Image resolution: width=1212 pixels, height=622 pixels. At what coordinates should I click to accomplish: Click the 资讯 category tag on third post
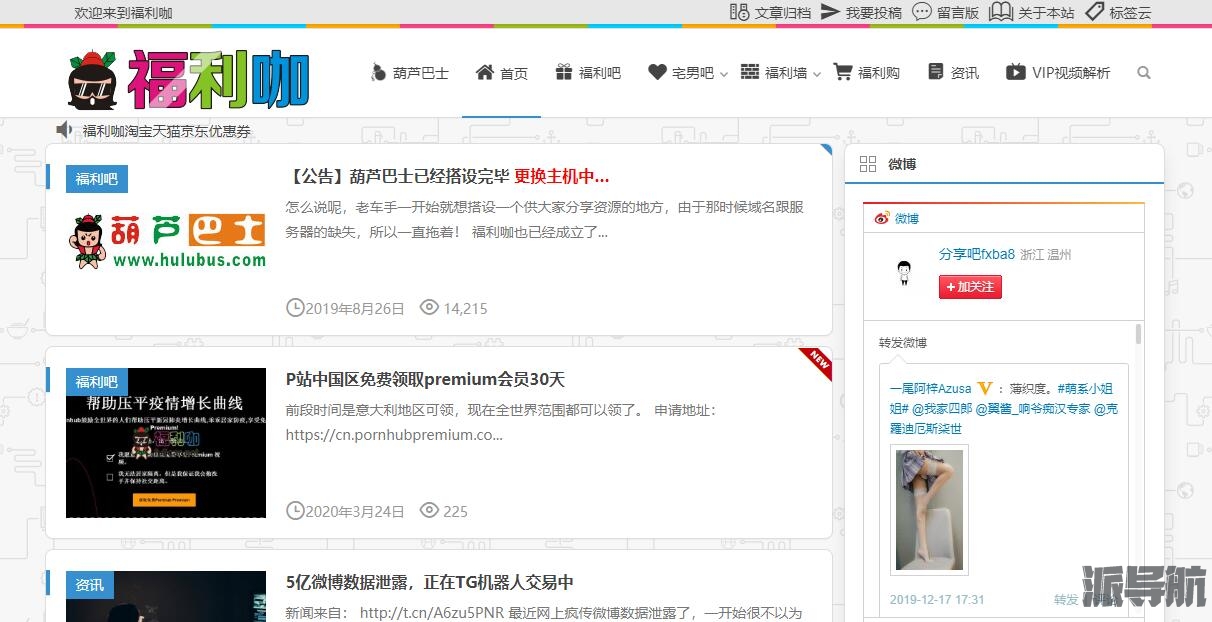[90, 585]
